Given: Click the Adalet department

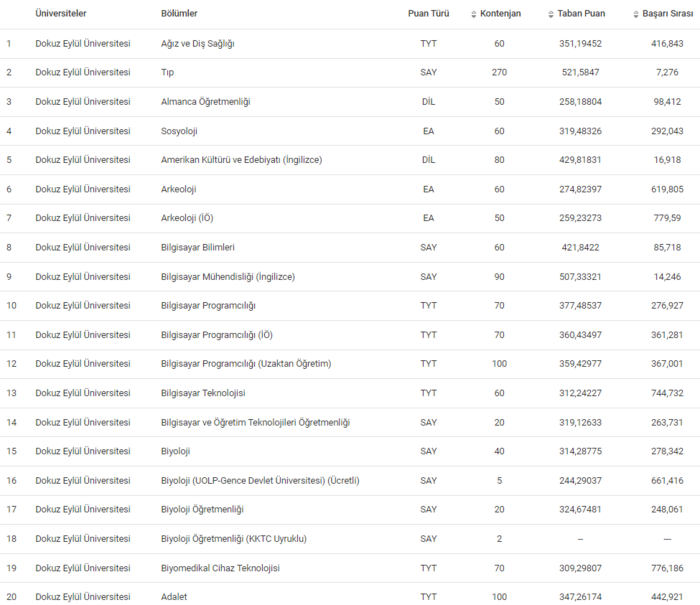Looking at the screenshot, I should tap(174, 597).
